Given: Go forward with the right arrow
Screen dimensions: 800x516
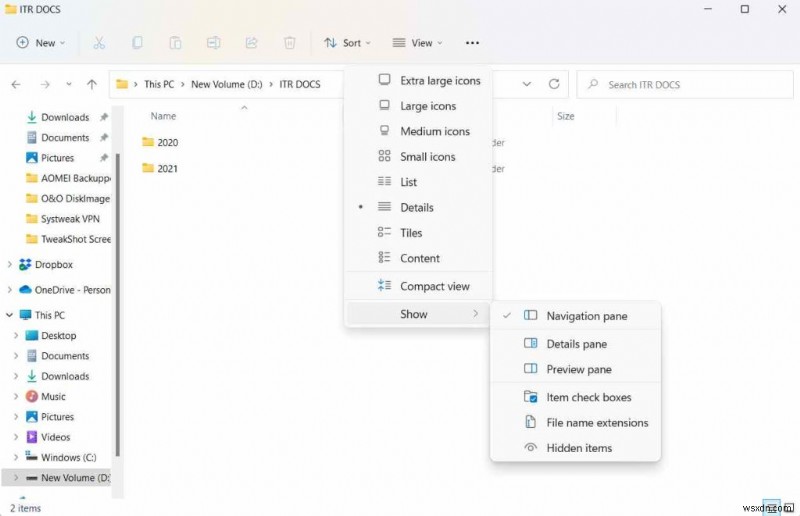Looking at the screenshot, I should (45, 84).
